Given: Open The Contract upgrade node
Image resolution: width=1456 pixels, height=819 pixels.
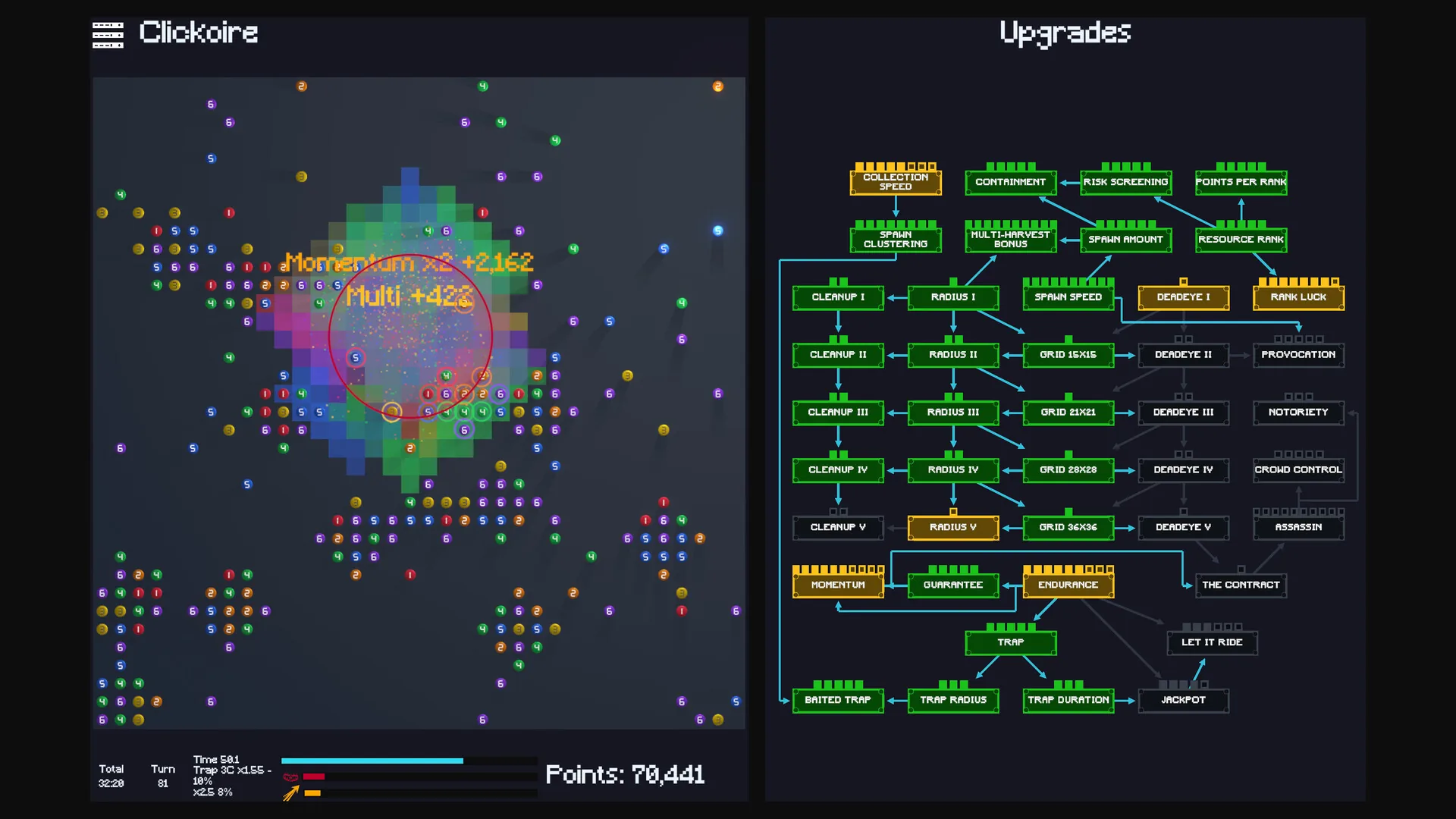Looking at the screenshot, I should coord(1241,585).
